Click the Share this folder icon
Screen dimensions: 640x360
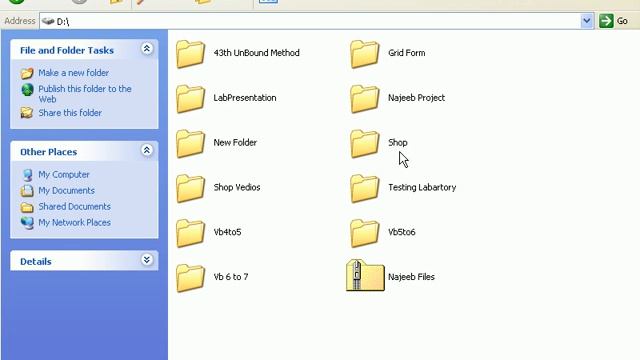(27, 113)
